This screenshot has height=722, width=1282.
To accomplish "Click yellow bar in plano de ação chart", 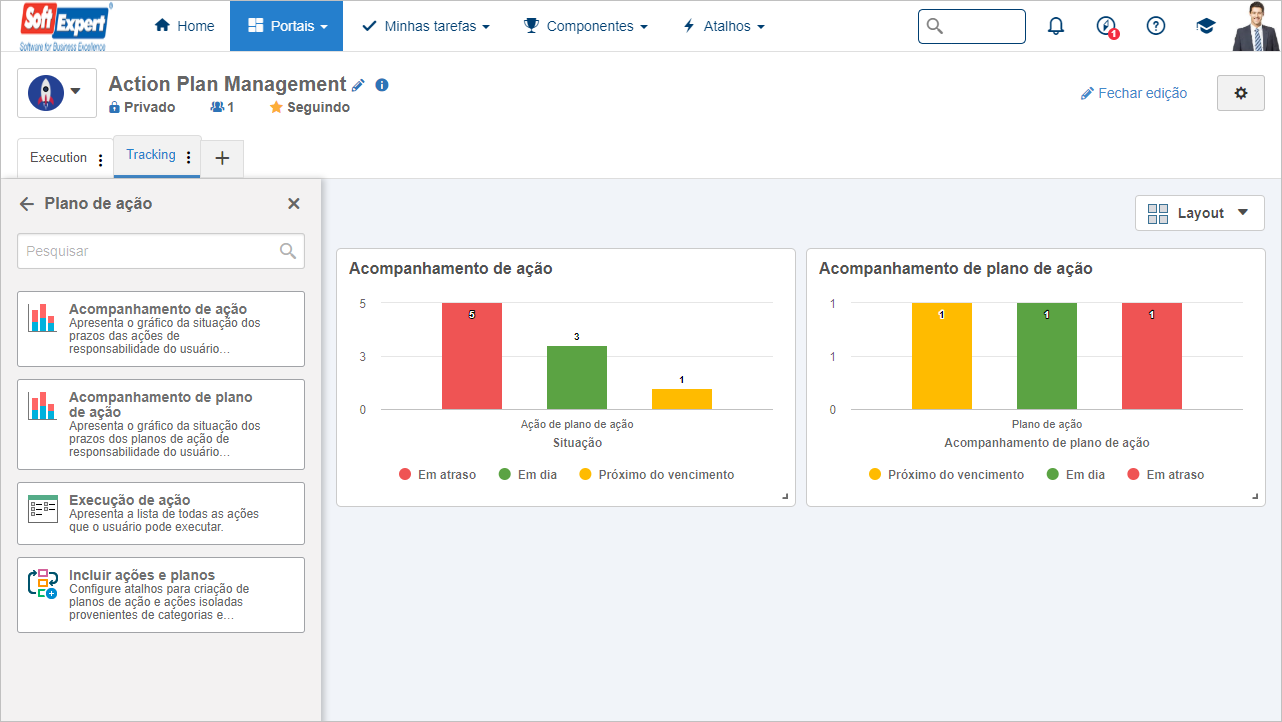I will 942,356.
